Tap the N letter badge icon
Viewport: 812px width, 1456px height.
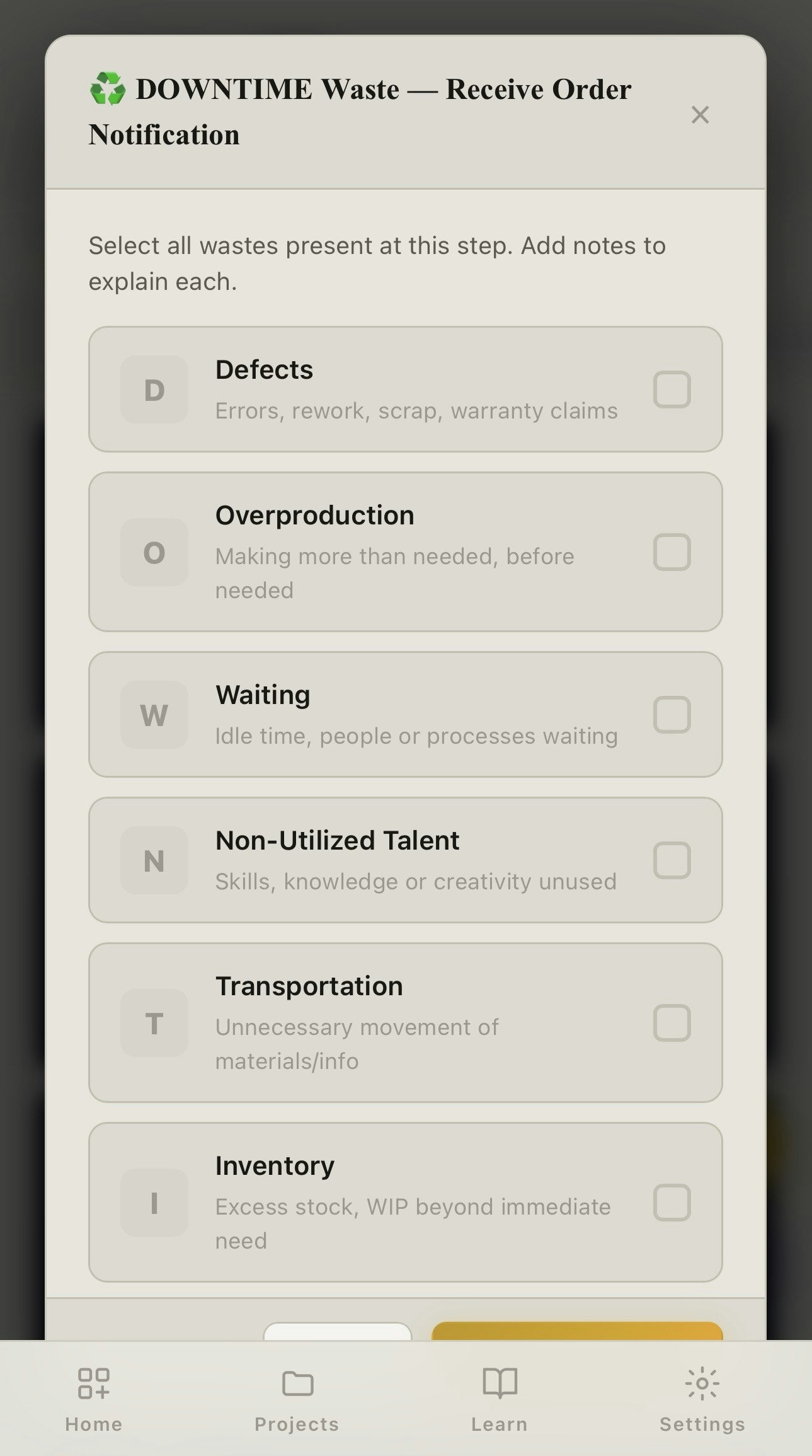154,860
